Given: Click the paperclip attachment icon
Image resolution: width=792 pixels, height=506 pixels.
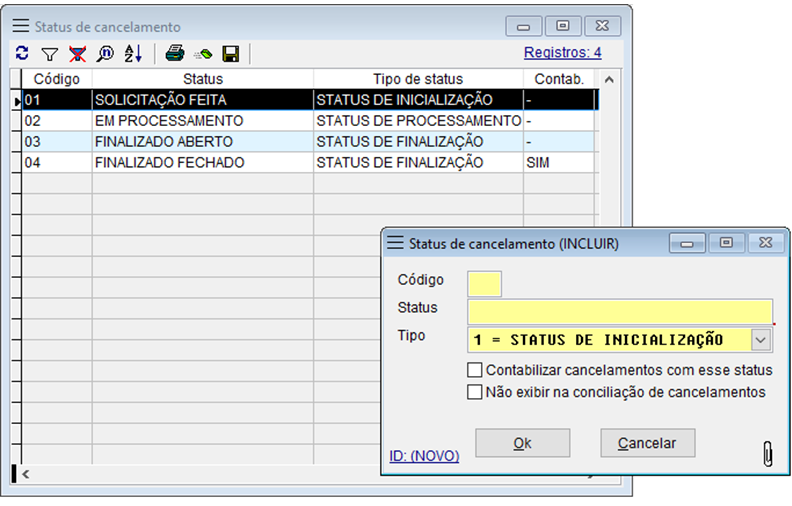Looking at the screenshot, I should pyautogui.click(x=767, y=453).
